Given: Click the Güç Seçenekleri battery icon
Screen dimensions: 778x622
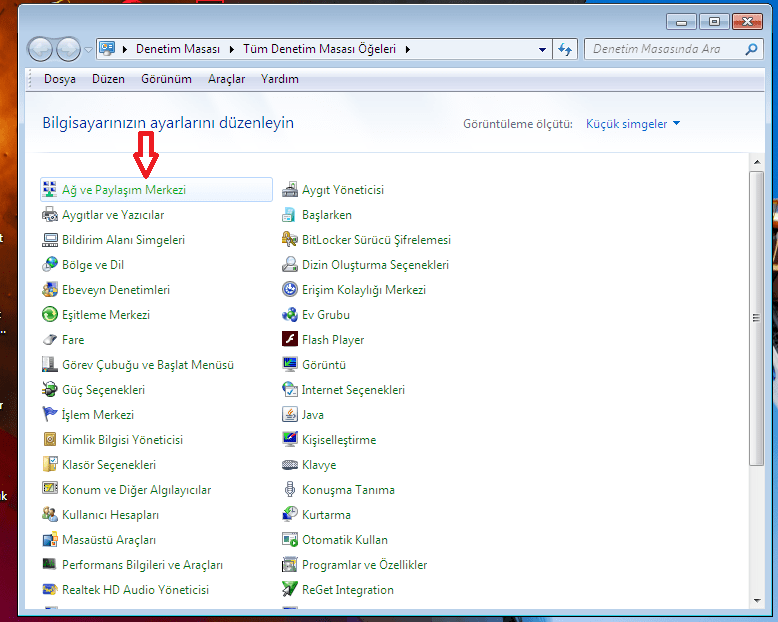Looking at the screenshot, I should pos(50,390).
